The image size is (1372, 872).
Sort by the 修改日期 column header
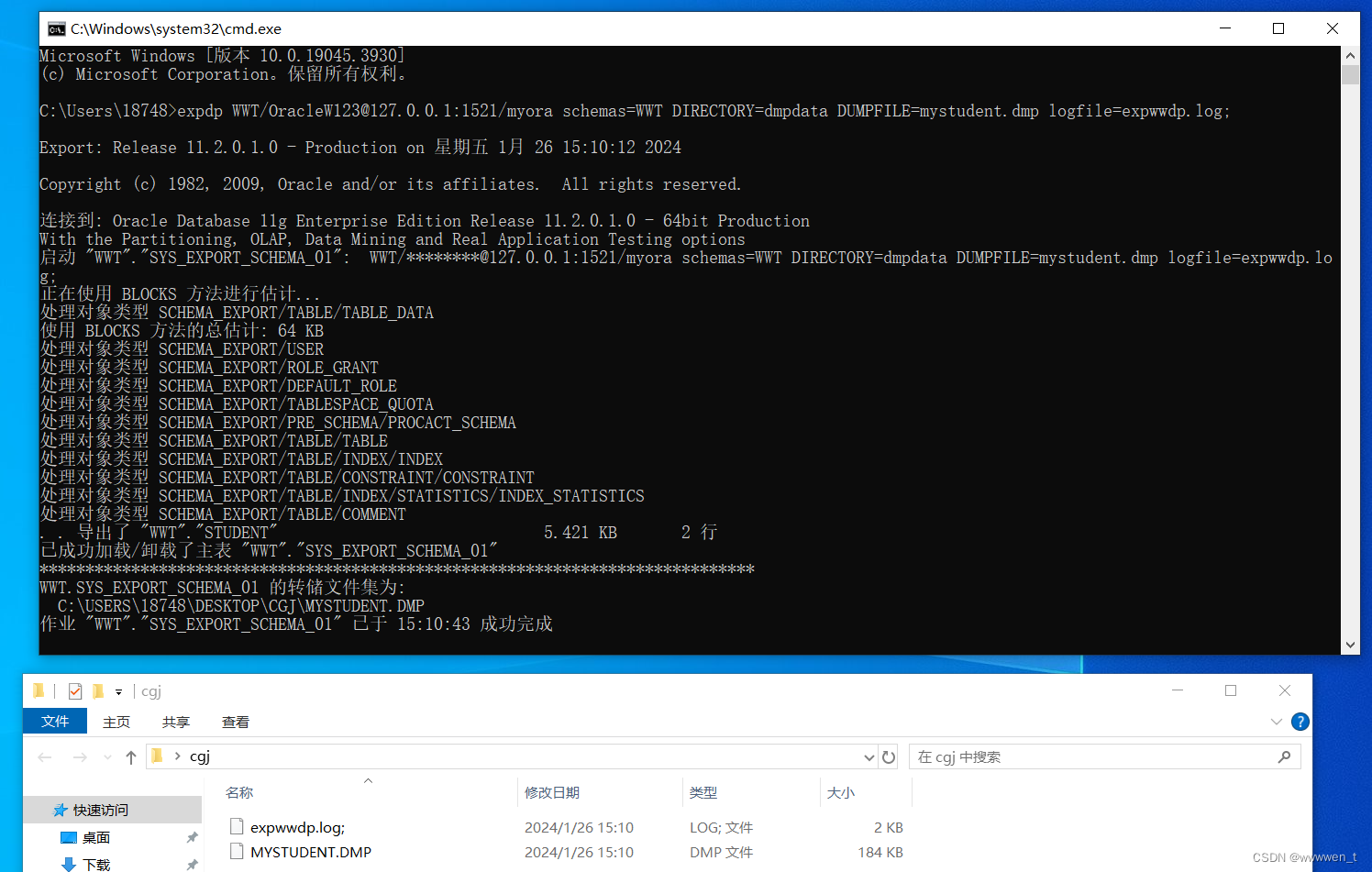[552, 792]
